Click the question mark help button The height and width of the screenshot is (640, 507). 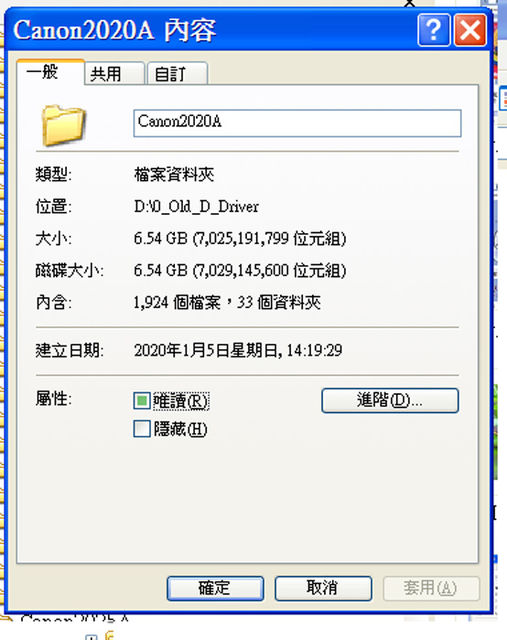pyautogui.click(x=434, y=30)
